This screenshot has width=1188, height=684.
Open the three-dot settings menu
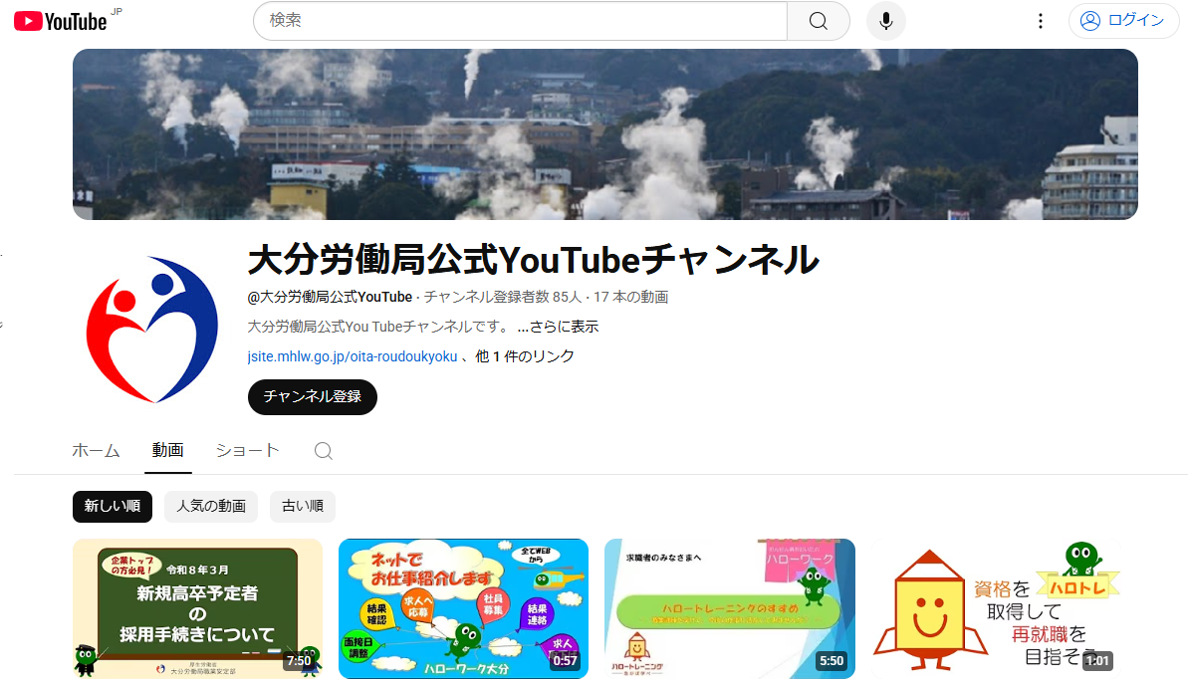(1040, 21)
